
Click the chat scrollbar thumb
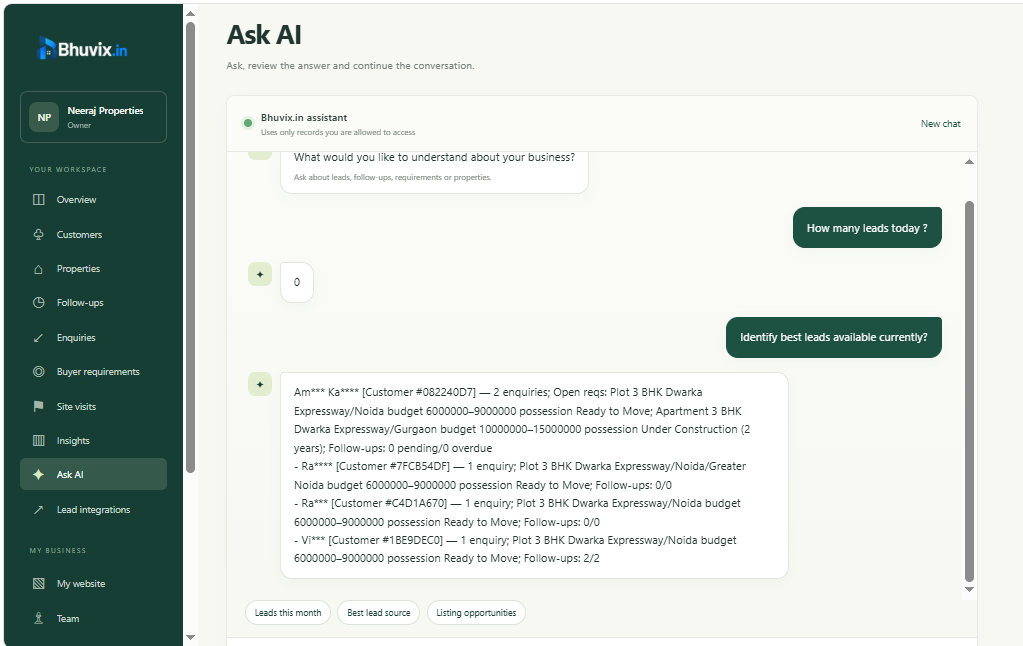970,392
